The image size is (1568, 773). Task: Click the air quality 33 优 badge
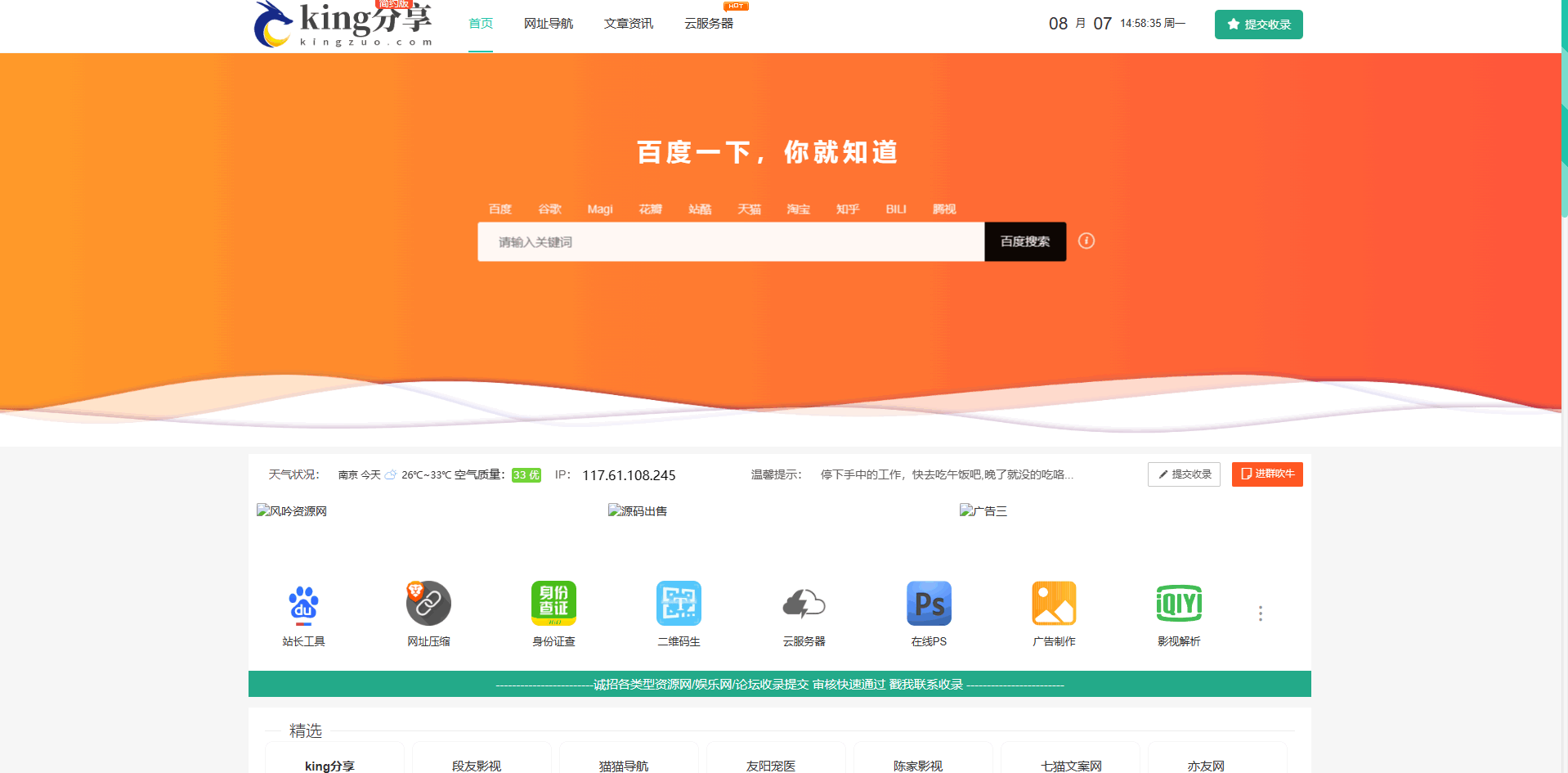[x=526, y=475]
